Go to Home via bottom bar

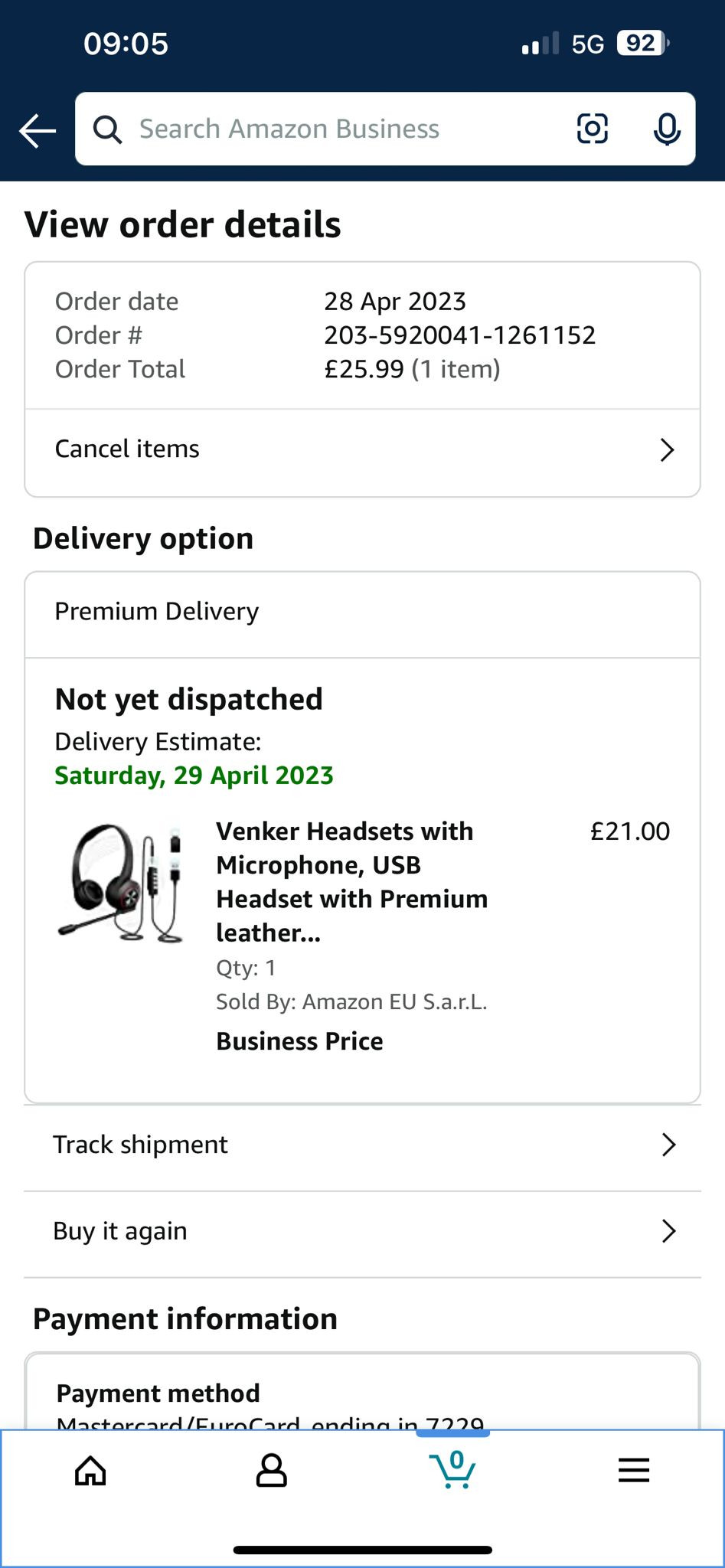click(x=90, y=1471)
